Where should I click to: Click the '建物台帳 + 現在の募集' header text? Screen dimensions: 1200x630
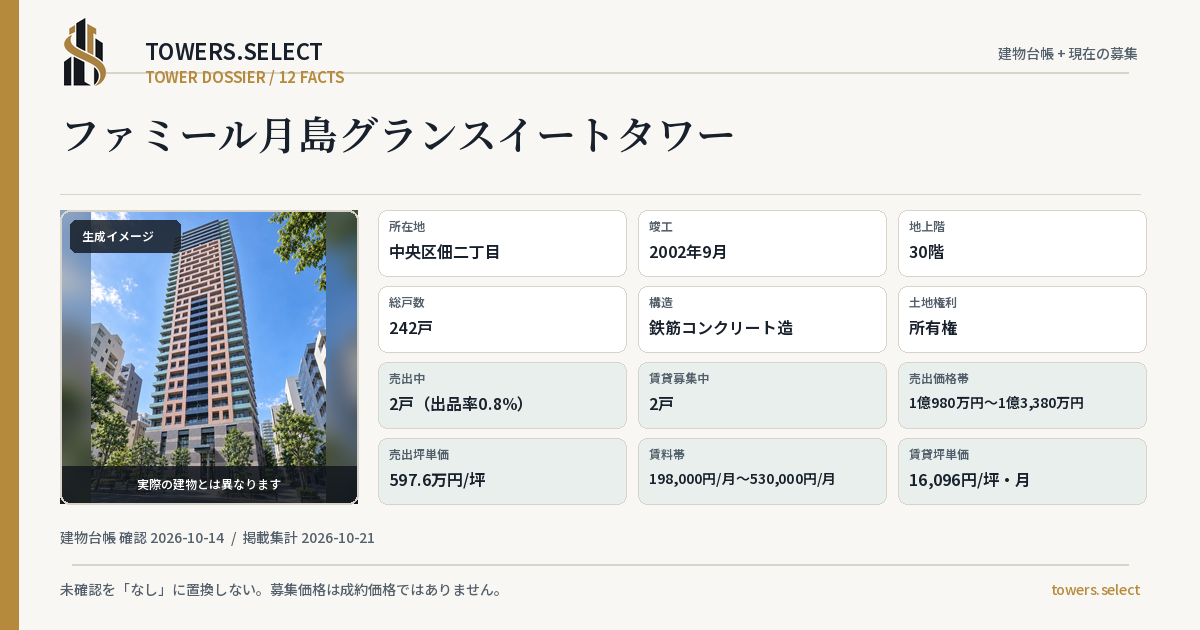click(x=1068, y=54)
